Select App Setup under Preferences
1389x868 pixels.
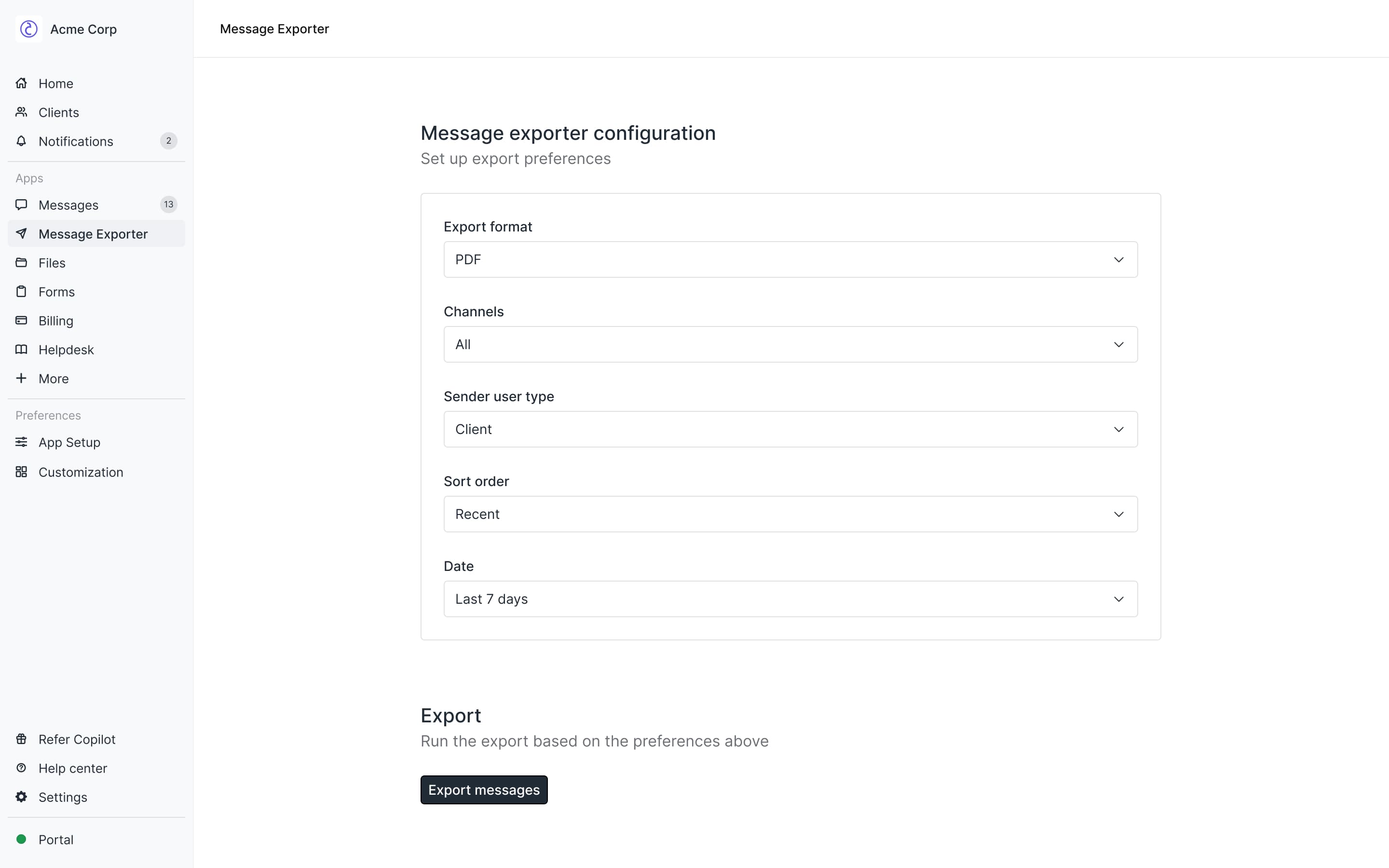pyautogui.click(x=69, y=443)
